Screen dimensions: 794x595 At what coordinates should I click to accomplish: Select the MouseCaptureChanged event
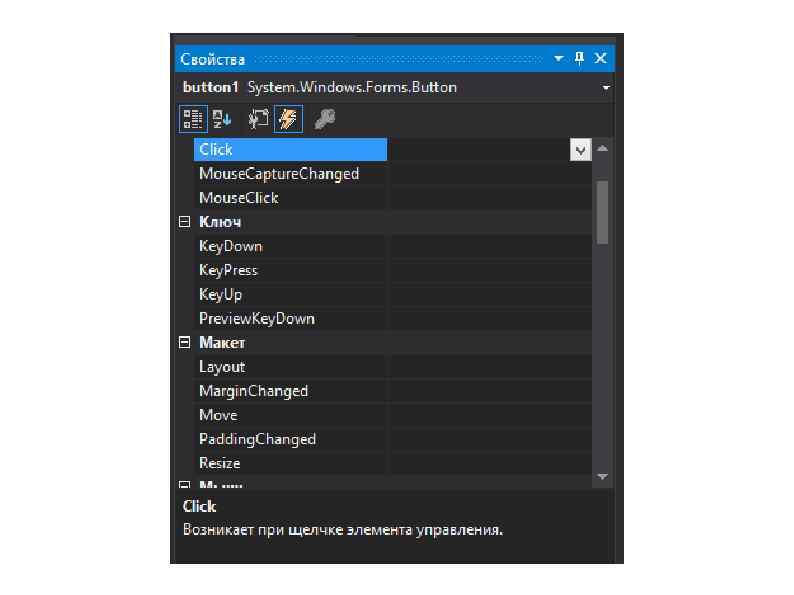click(279, 174)
